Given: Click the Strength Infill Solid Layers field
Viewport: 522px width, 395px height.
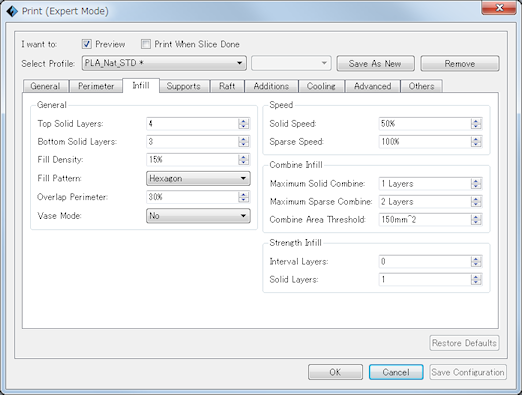Looking at the screenshot, I should click(425, 280).
